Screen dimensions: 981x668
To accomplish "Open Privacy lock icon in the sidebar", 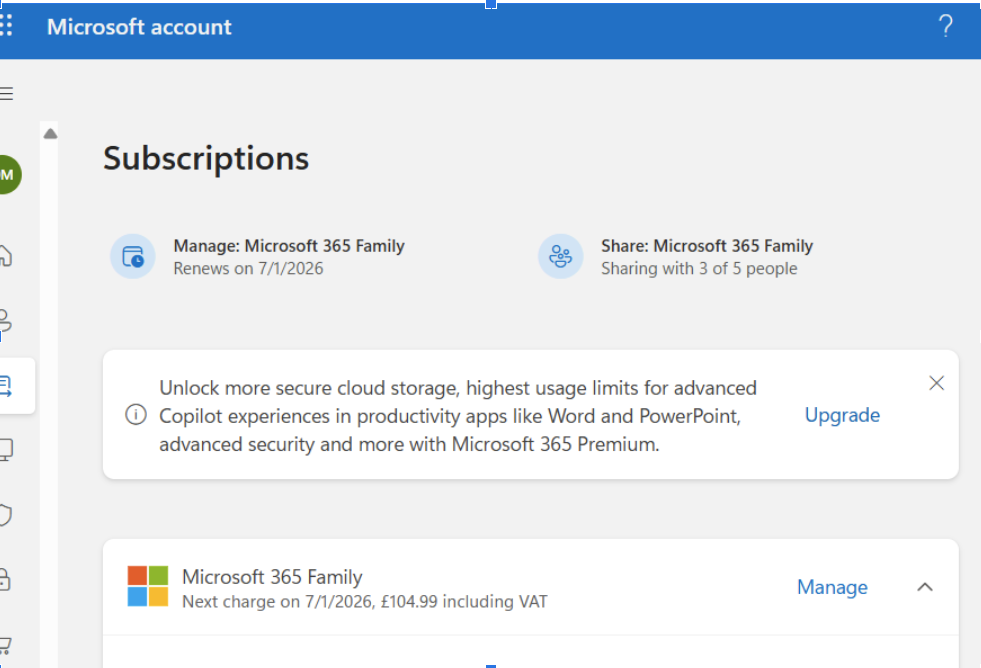I will click(6, 579).
